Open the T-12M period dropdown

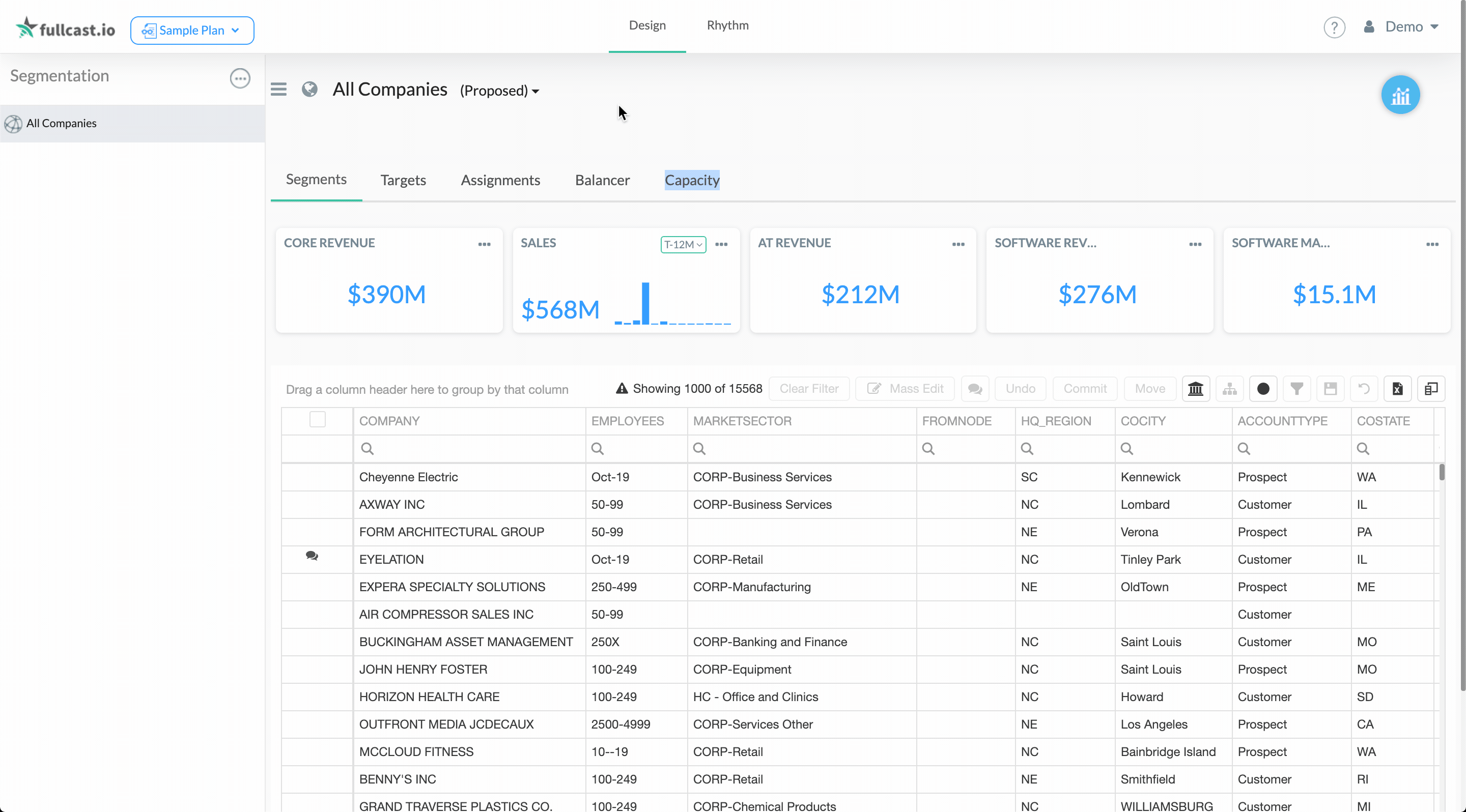[683, 245]
